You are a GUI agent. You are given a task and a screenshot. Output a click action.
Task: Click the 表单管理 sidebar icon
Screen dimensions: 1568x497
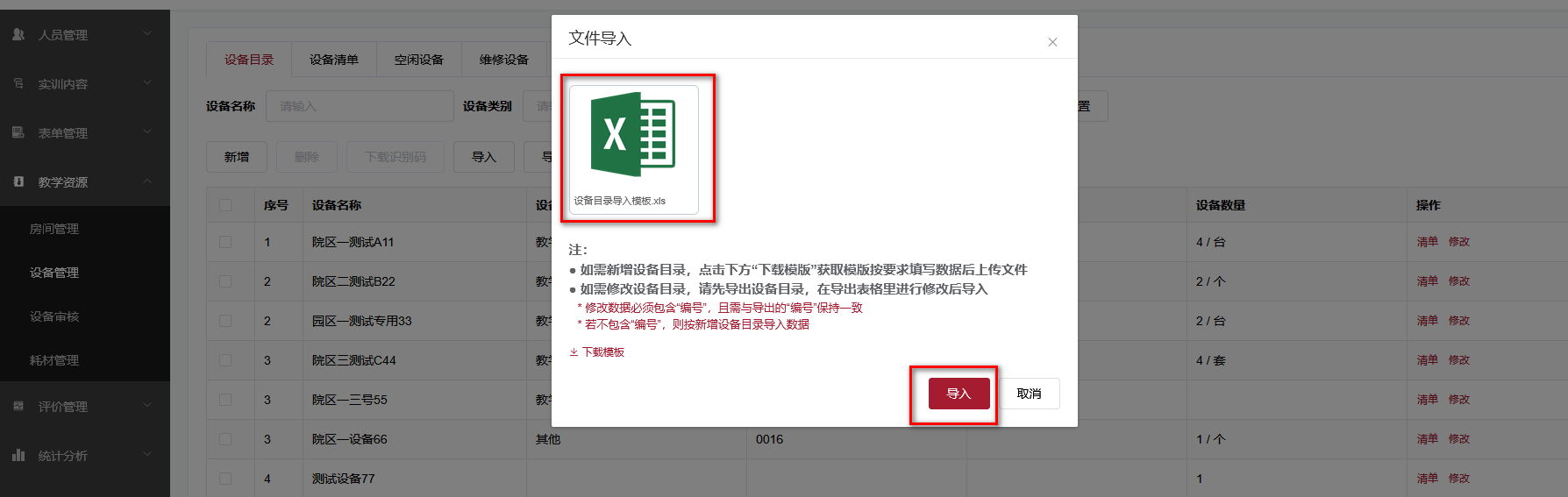[18, 132]
